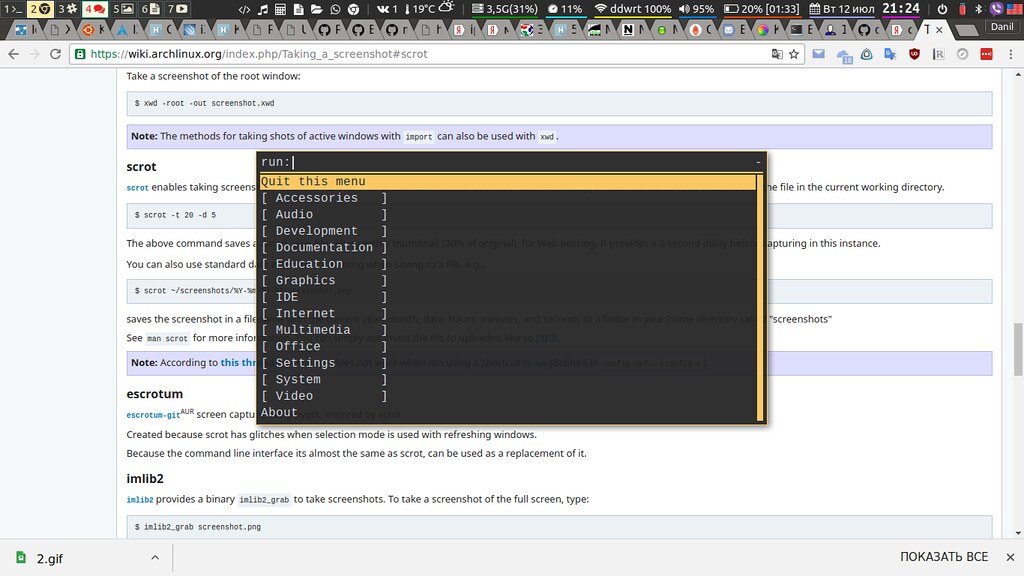
Task: Open the file manager folder launcher
Action: pos(317,9)
